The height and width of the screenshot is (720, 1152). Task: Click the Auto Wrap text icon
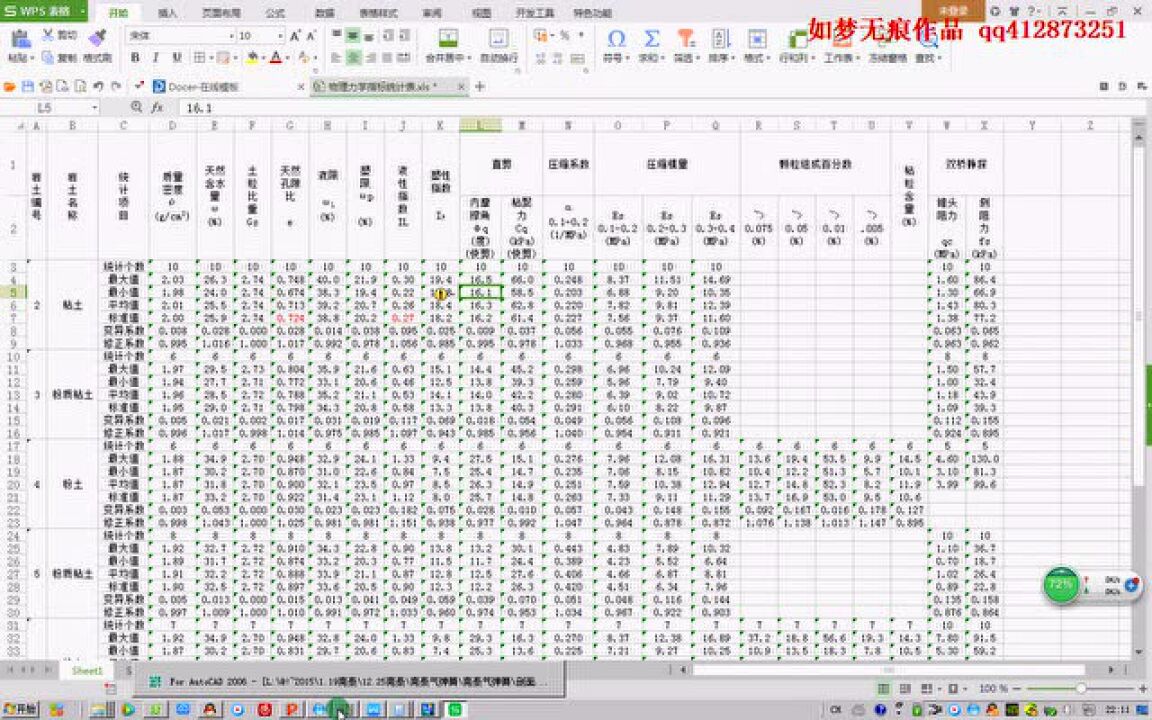click(x=499, y=38)
